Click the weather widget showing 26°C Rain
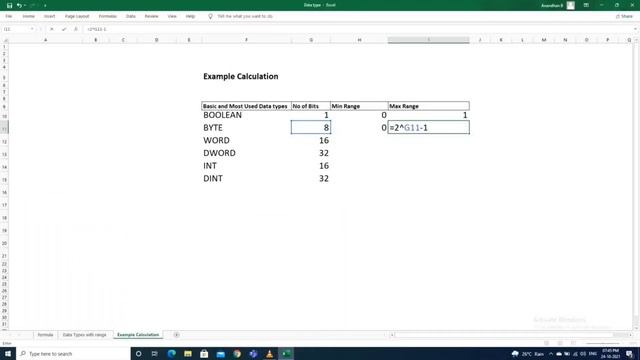The image size is (640, 360). pos(528,353)
